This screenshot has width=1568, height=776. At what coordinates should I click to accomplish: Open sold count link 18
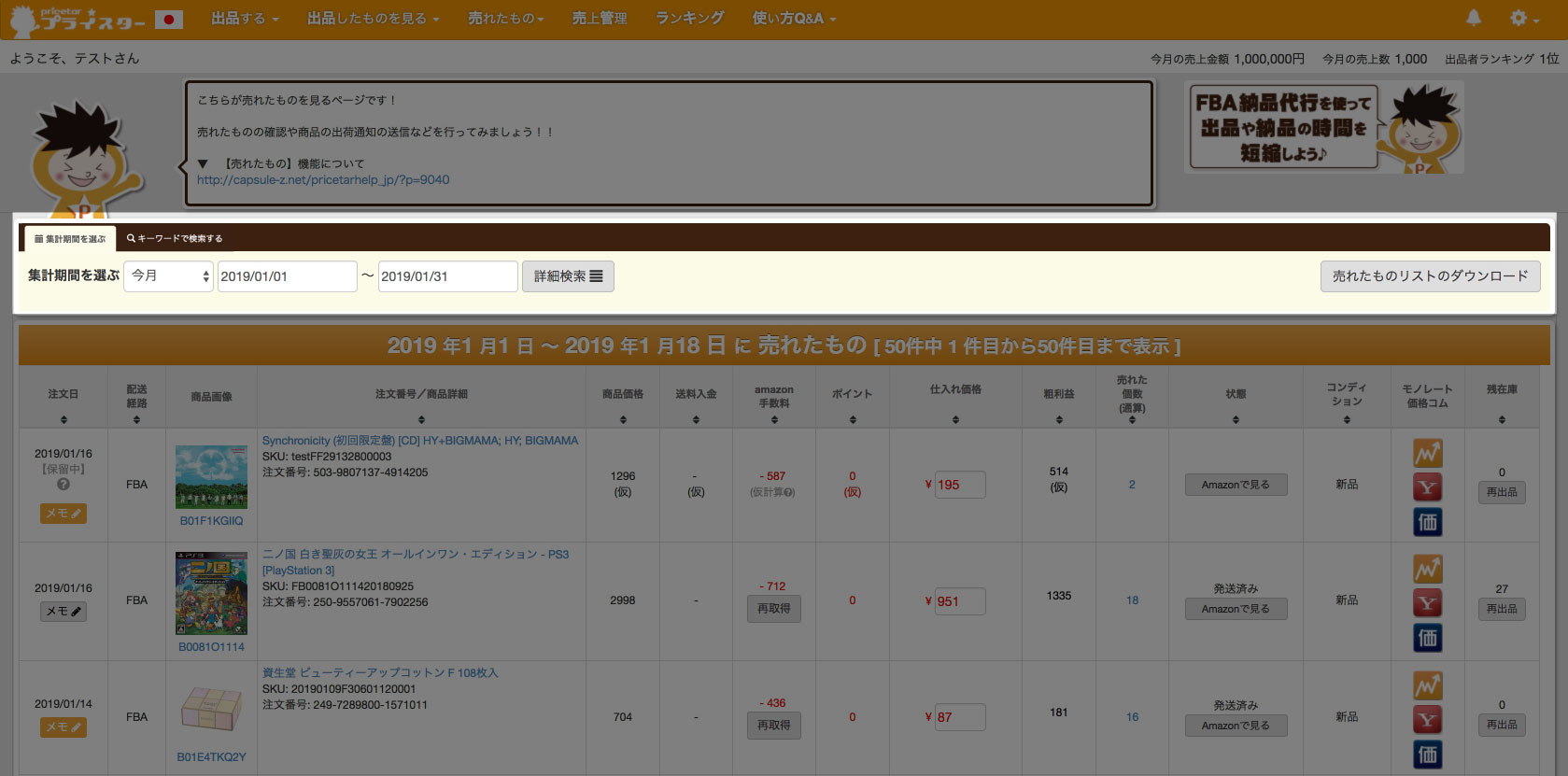click(1132, 600)
